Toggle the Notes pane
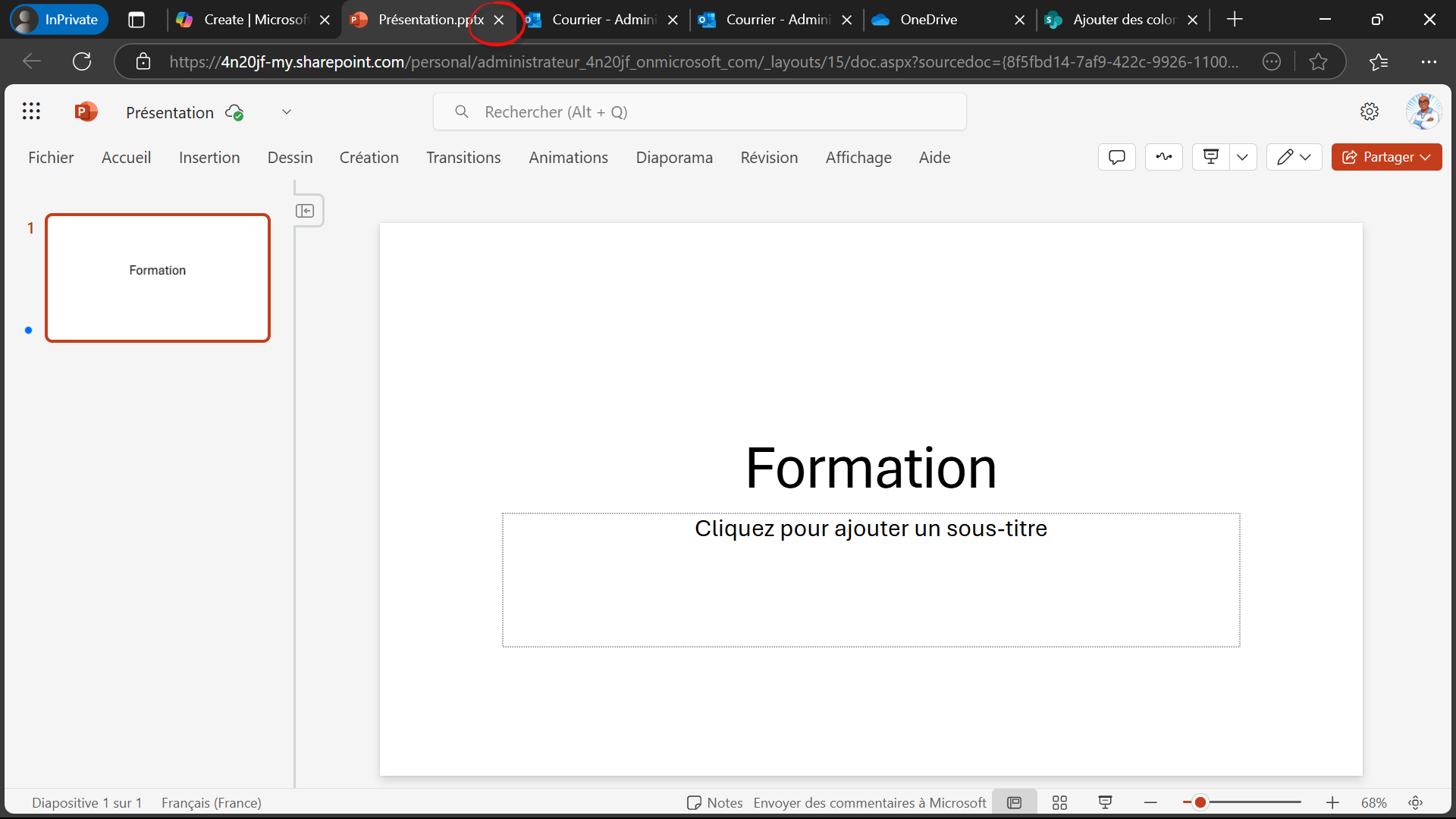This screenshot has height=819, width=1456. [714, 802]
